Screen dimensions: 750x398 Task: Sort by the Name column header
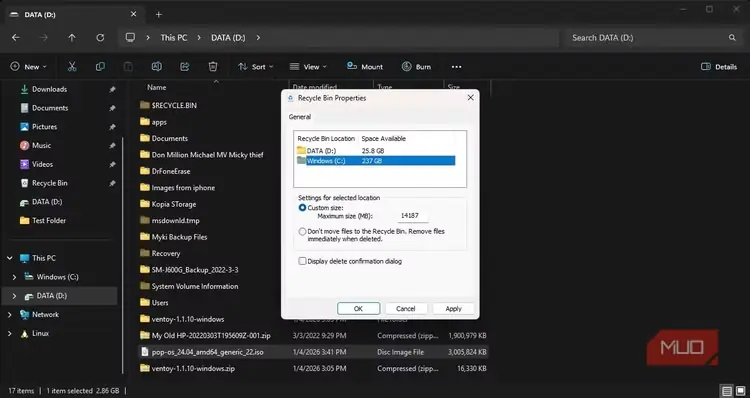[156, 88]
